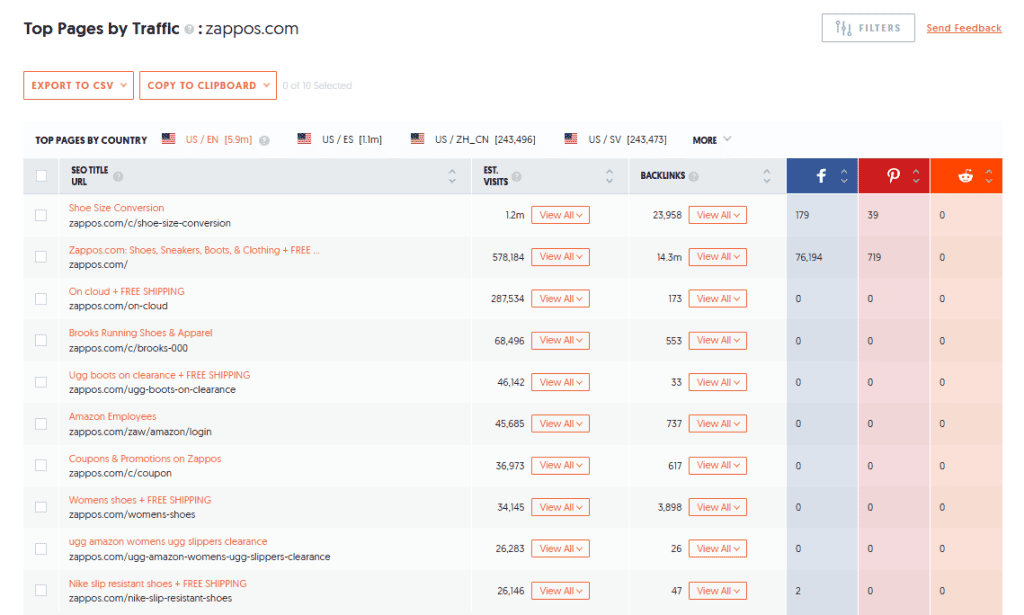Open backlinks View All for zappos.com/ homepage row
Viewport: 1024px width, 615px height.
[718, 257]
